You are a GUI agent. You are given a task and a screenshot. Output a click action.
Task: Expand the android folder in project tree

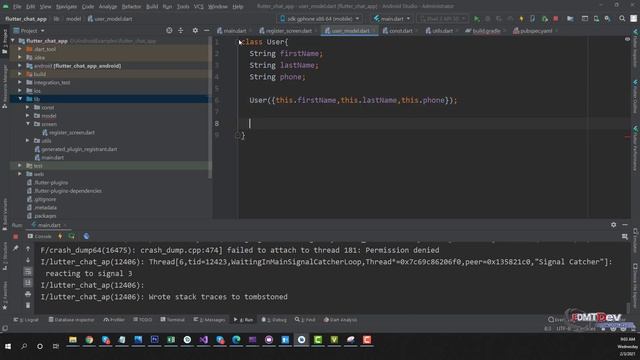point(20,66)
